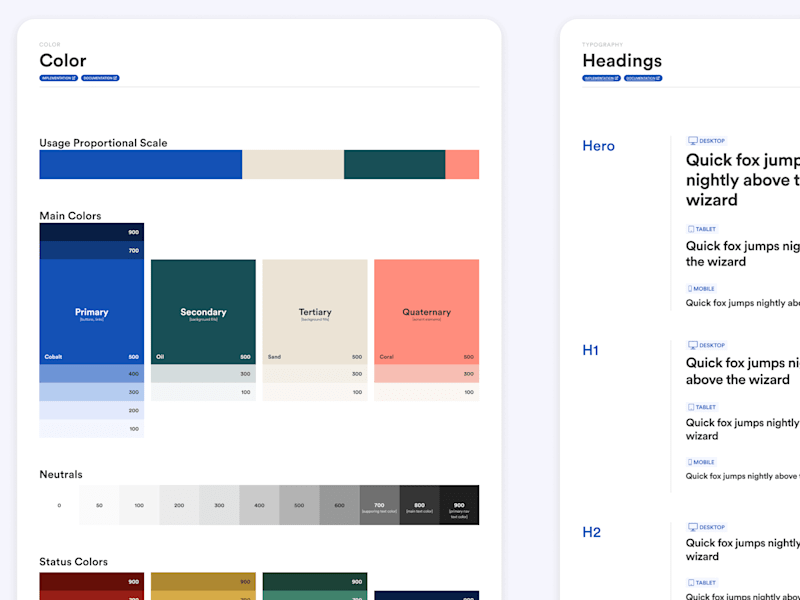
Task: Select the Neutral 400 swatch
Action: point(259,505)
